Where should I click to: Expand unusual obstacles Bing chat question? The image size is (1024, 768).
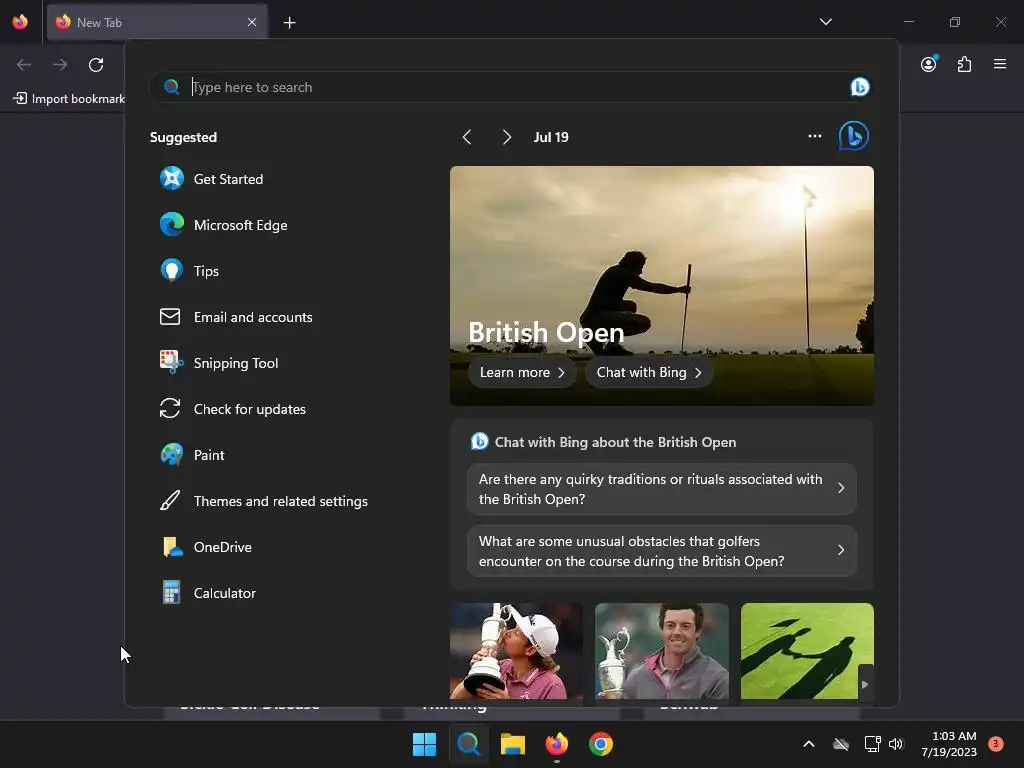pos(662,551)
